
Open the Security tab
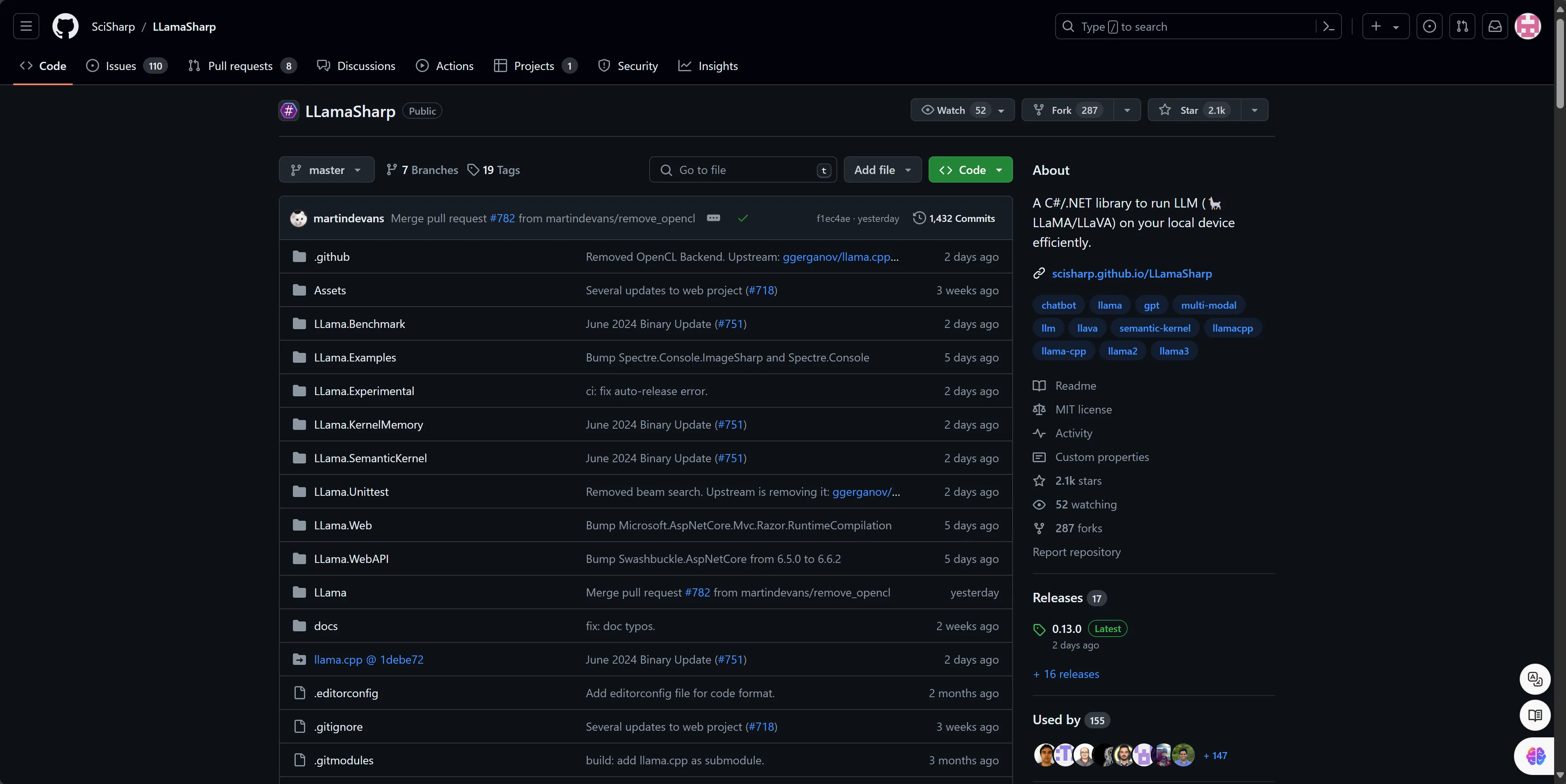628,66
